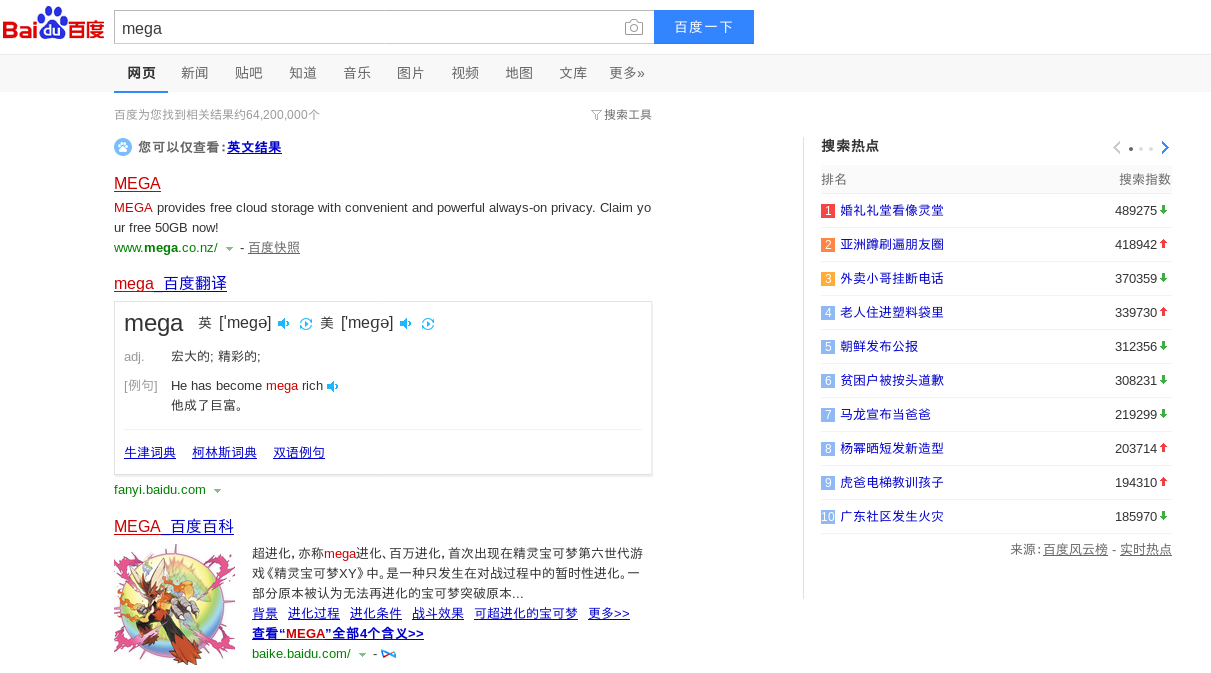Open 搜索工具 filter options
The image size is (1211, 673).
tap(621, 115)
